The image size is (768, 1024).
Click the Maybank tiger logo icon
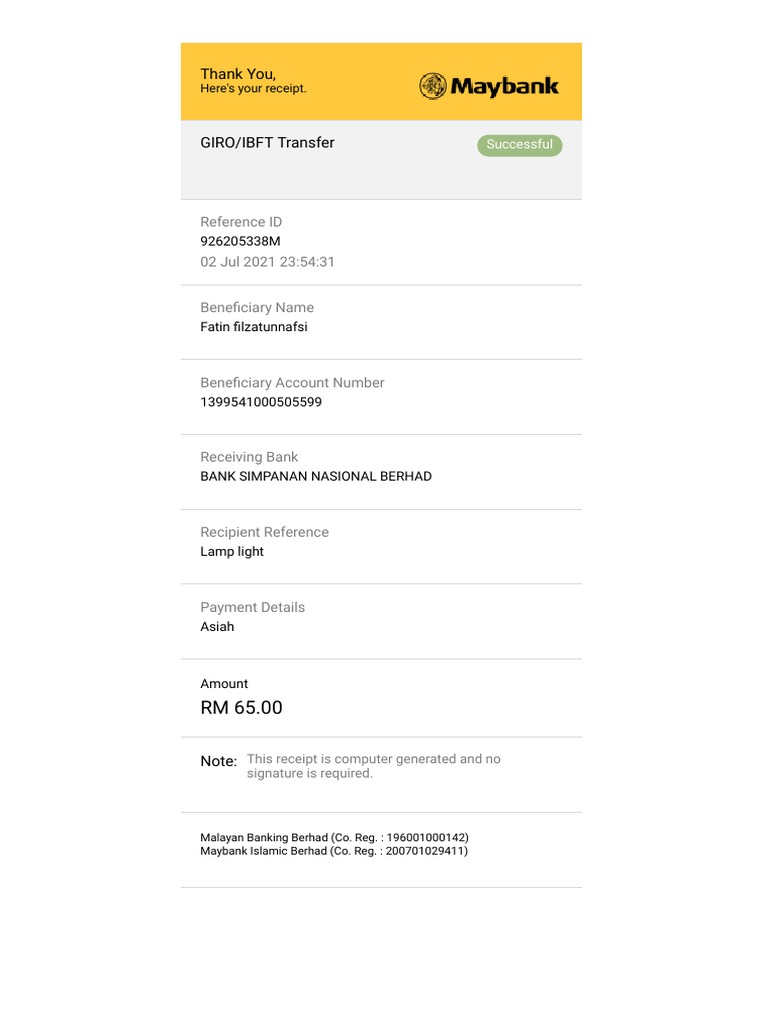click(x=433, y=86)
